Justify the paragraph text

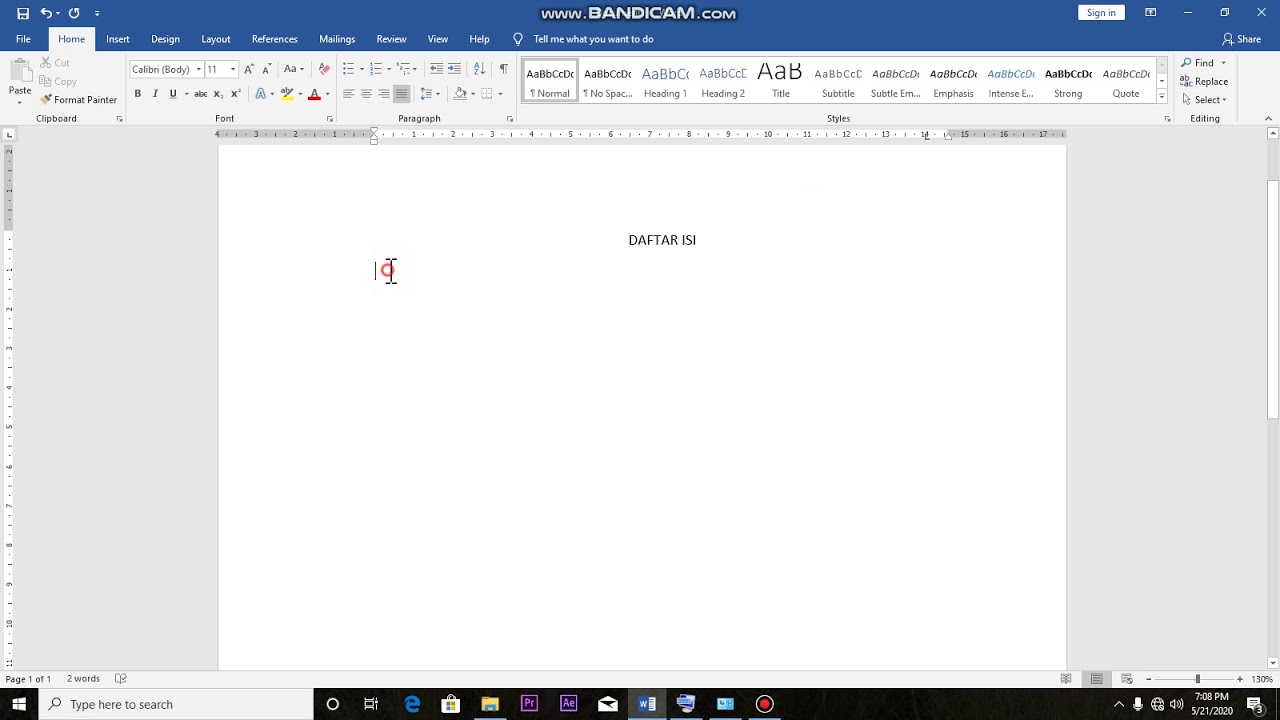pyautogui.click(x=401, y=94)
